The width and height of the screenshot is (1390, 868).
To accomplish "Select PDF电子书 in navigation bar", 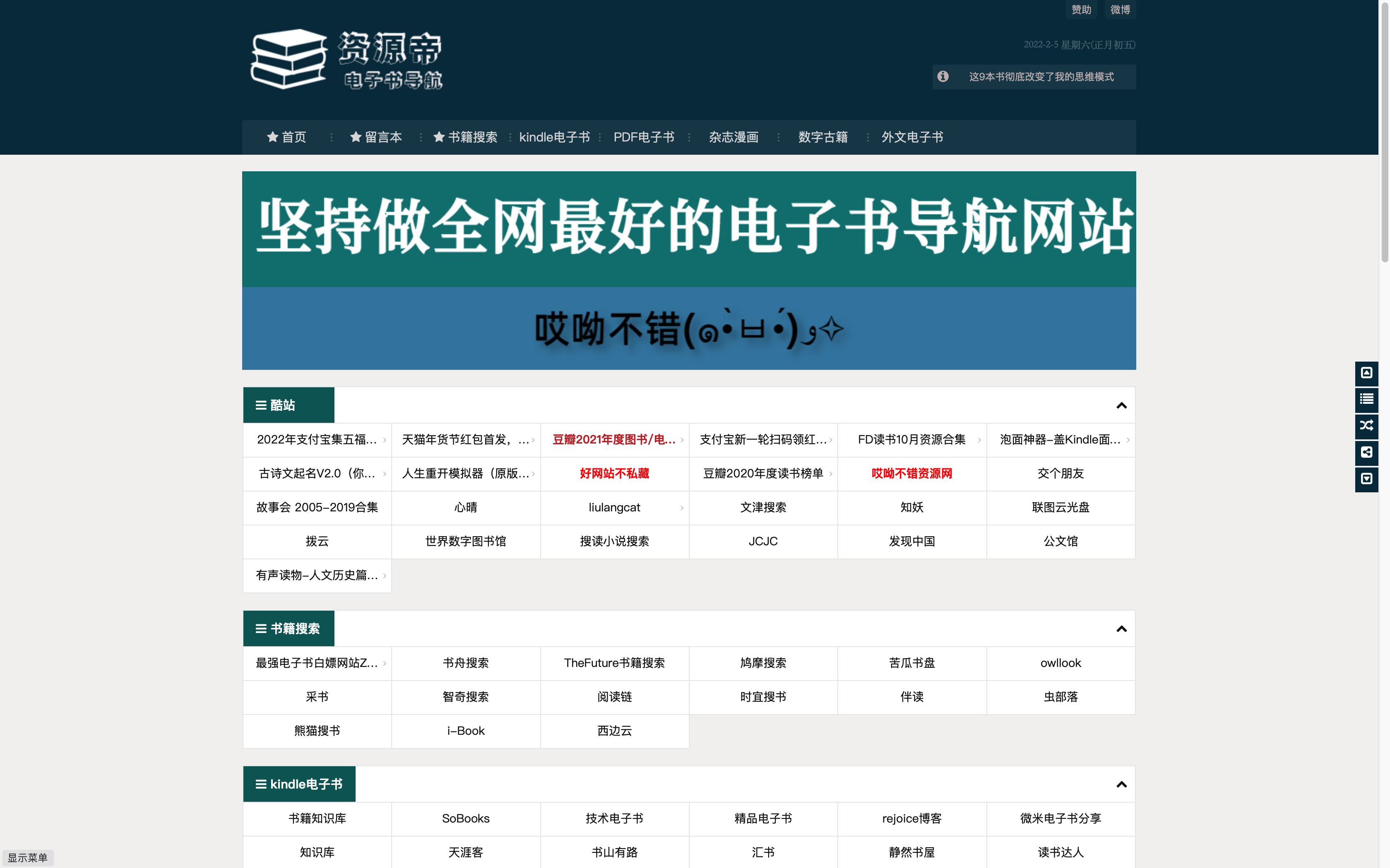I will point(644,137).
